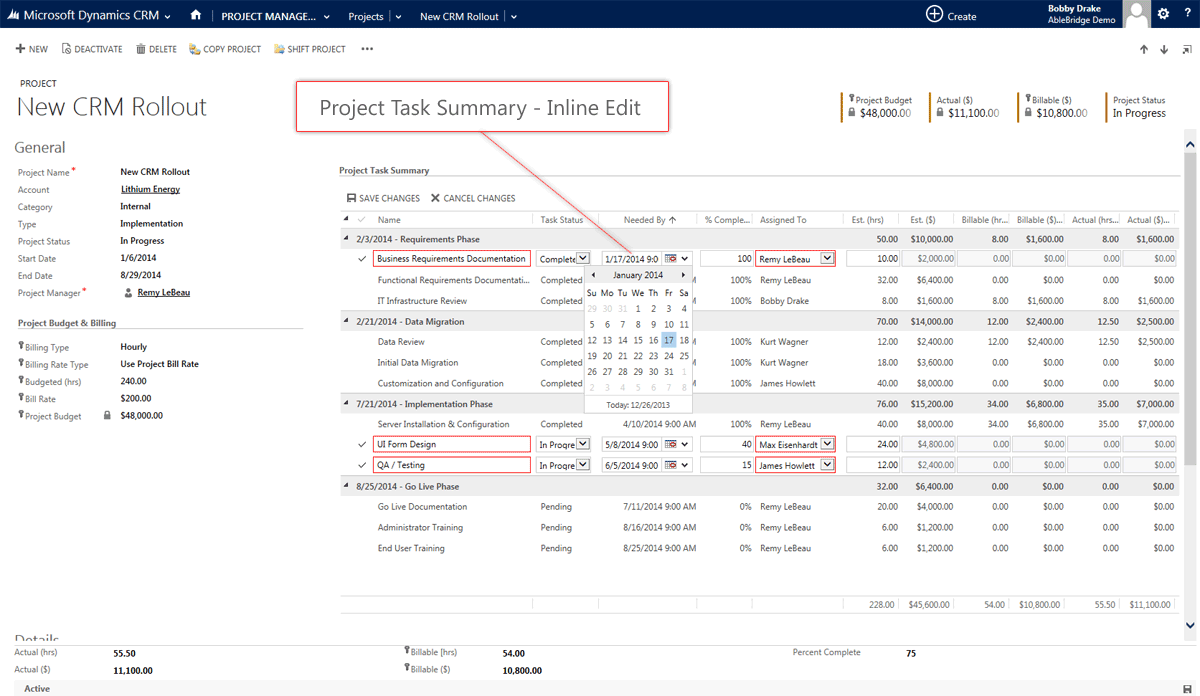The height and width of the screenshot is (696, 1200).
Task: Open calendar icon for QA / Testing date
Action: pos(672,465)
